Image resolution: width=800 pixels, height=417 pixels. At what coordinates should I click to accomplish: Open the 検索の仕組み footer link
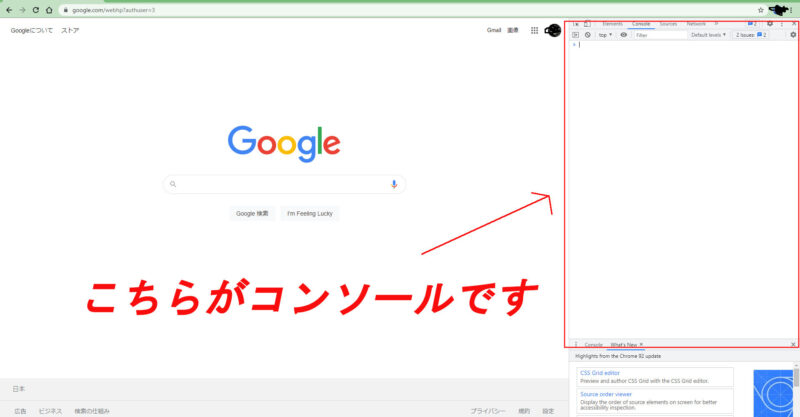pos(92,411)
